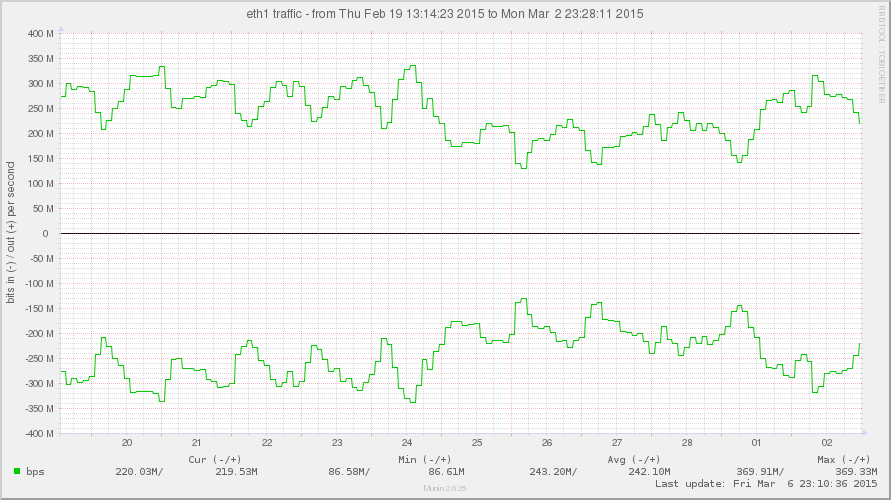Click the Avg (-/+) column header
The width and height of the screenshot is (891, 500).
point(634,459)
